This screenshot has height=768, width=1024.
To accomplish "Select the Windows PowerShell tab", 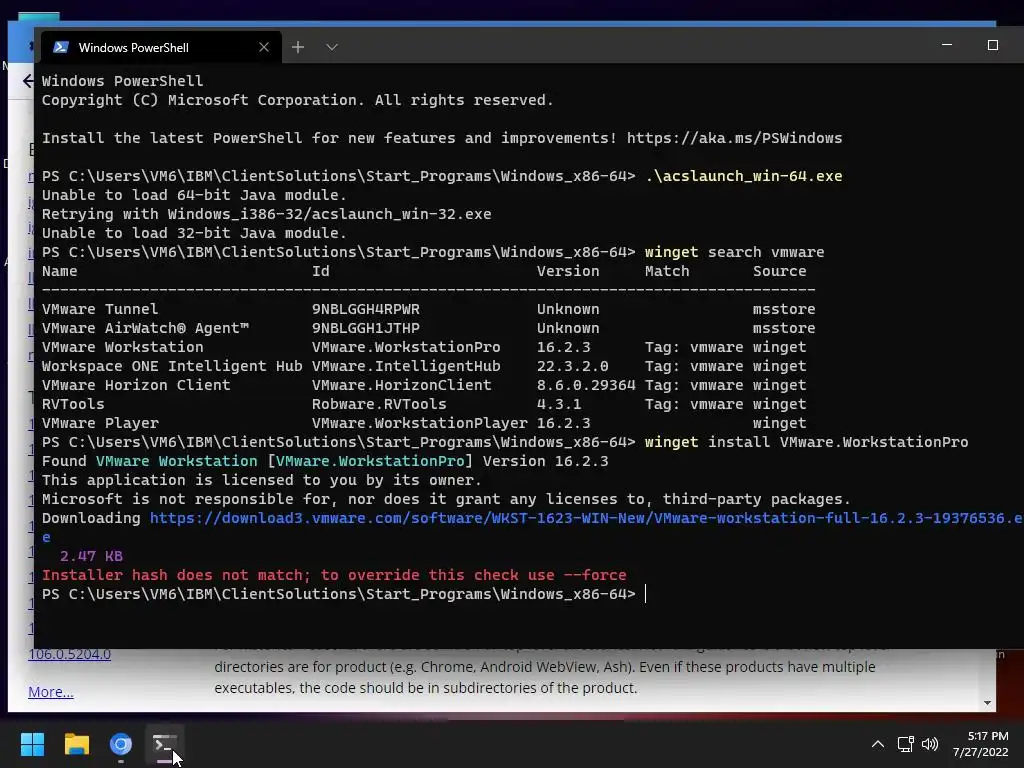I will coord(161,48).
